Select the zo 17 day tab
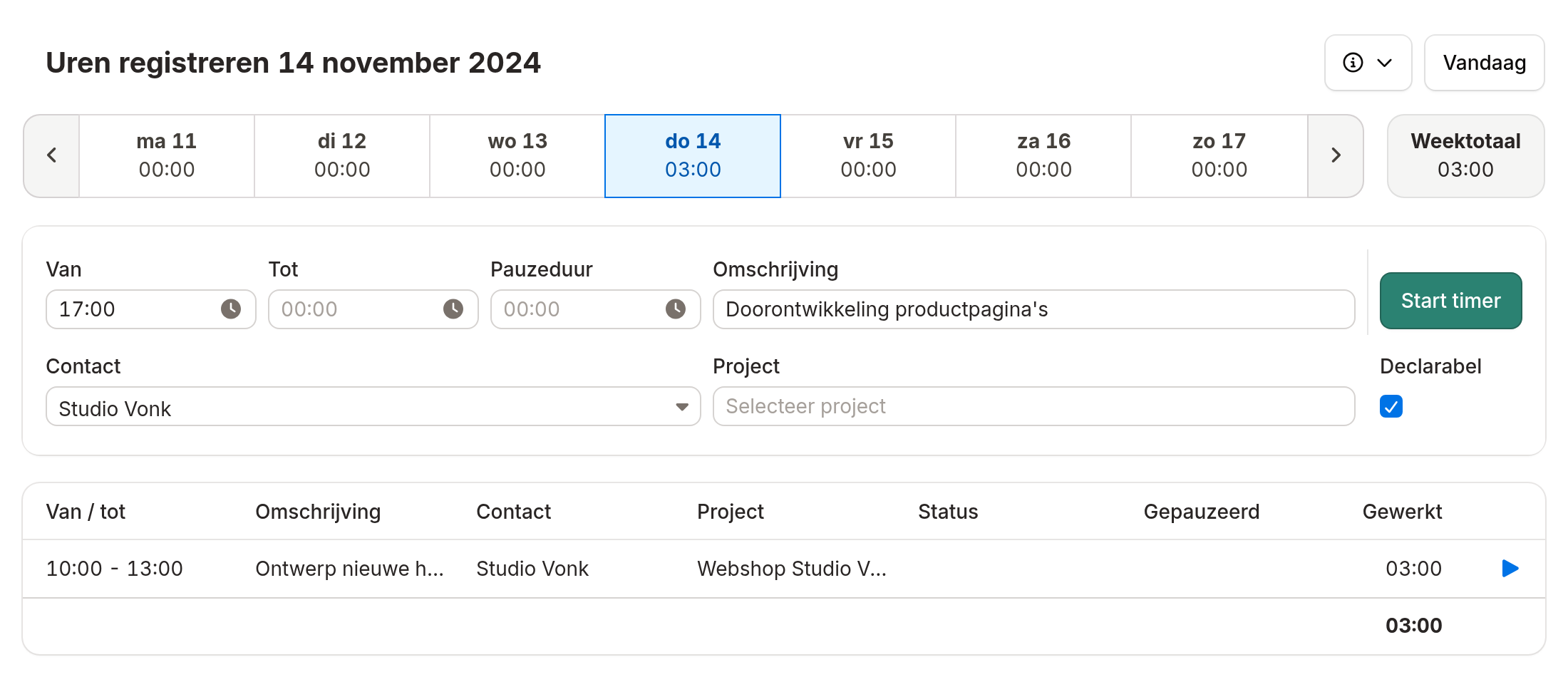Viewport: 1568px width, 677px height. (1219, 155)
